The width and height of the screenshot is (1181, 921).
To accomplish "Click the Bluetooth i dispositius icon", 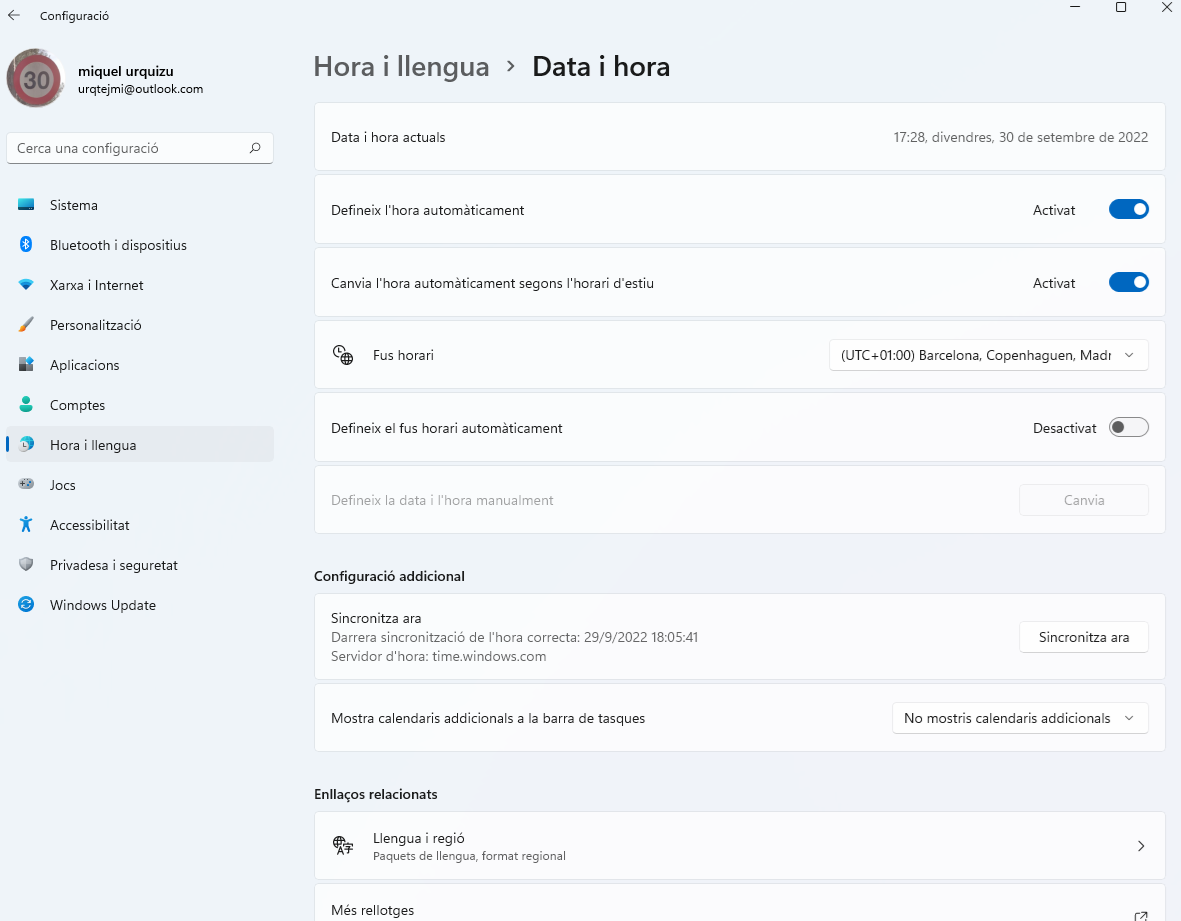I will 27,245.
